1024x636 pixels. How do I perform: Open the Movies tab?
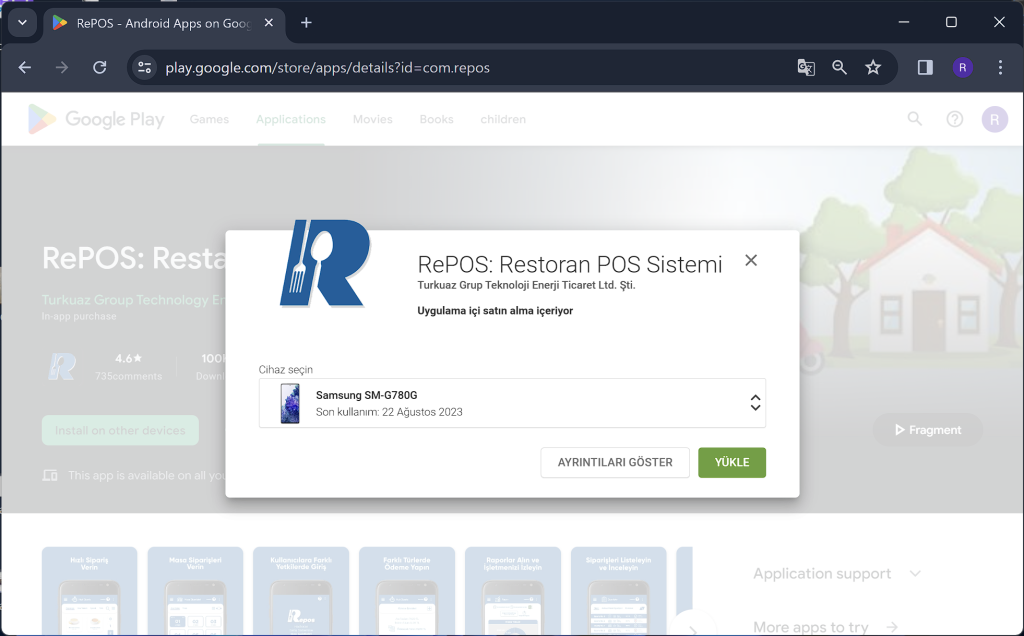[372, 119]
